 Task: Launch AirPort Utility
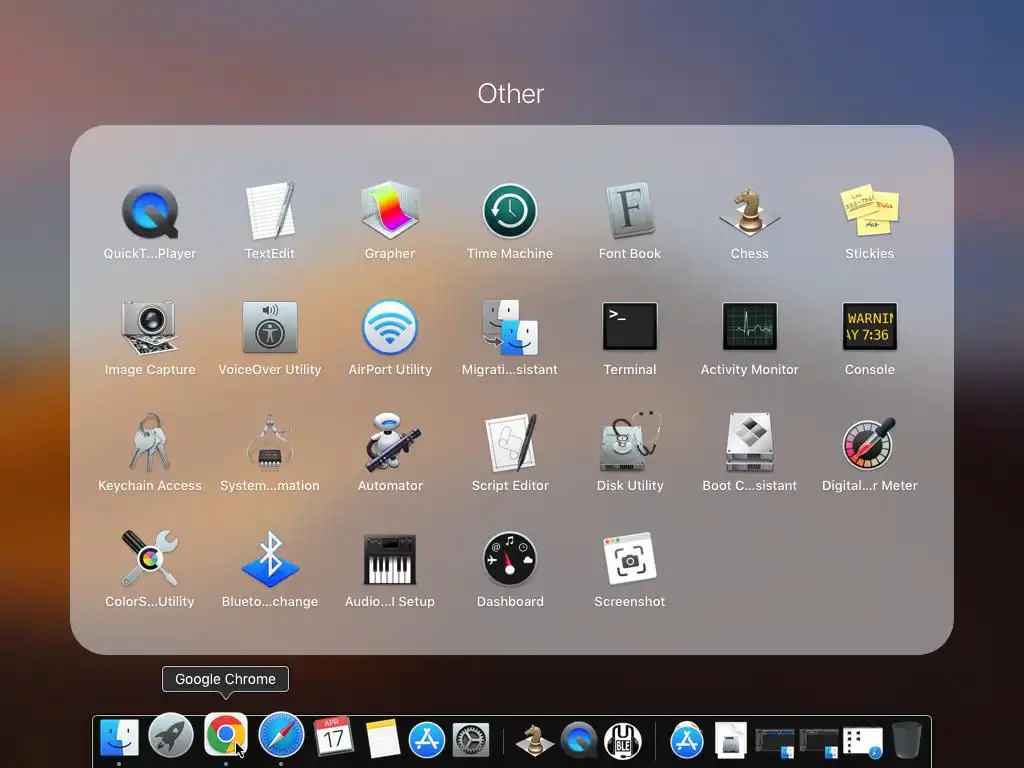[x=390, y=327]
